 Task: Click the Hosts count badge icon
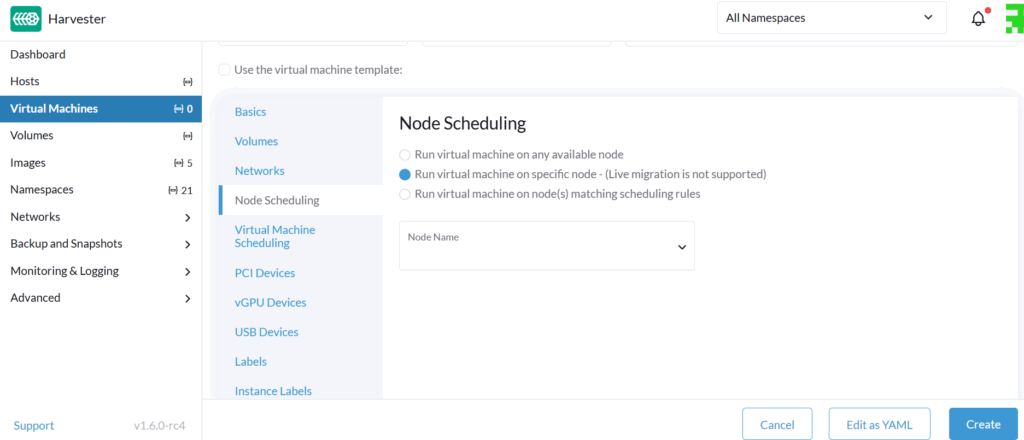tap(187, 82)
